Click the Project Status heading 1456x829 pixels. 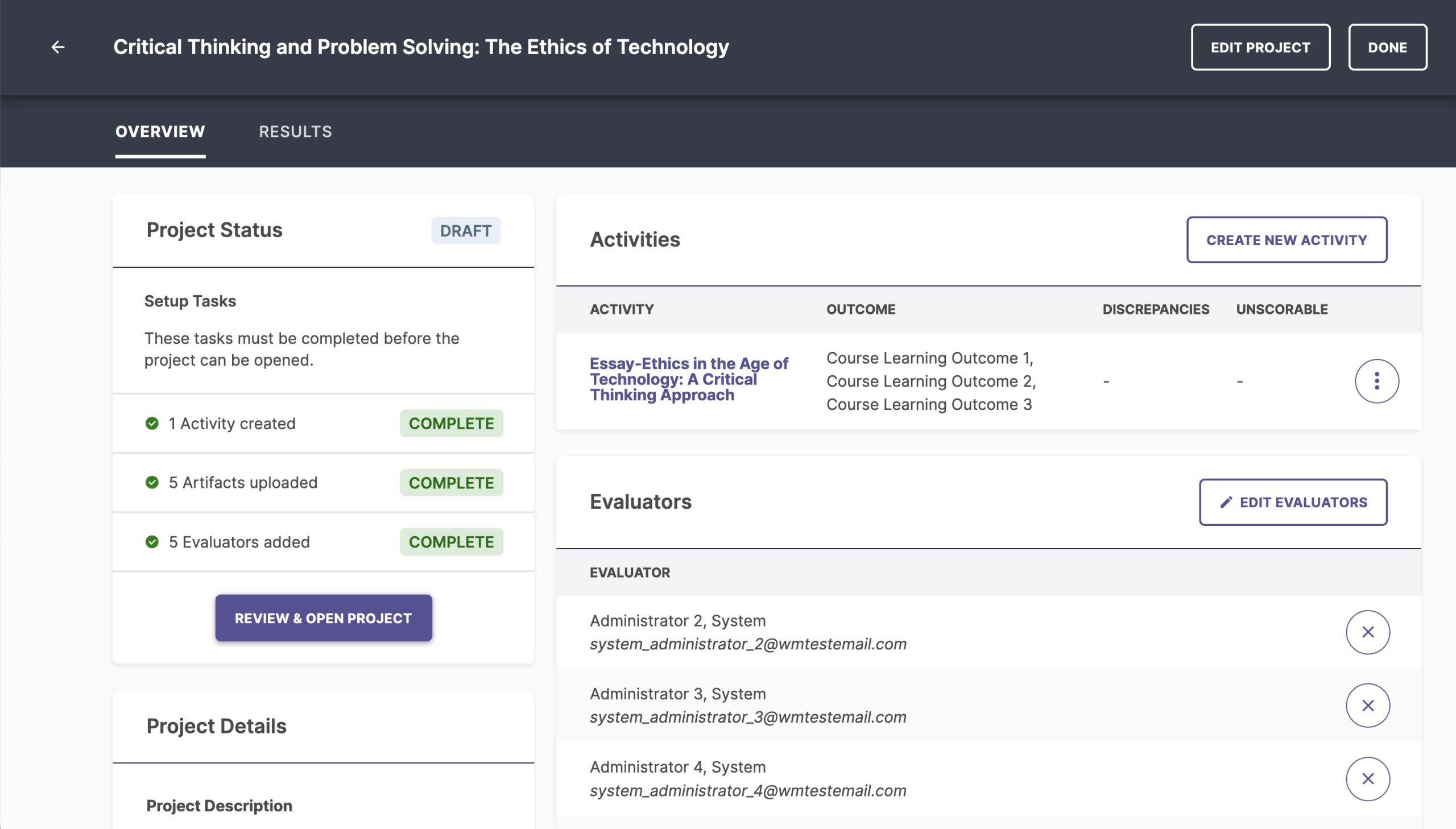[214, 230]
